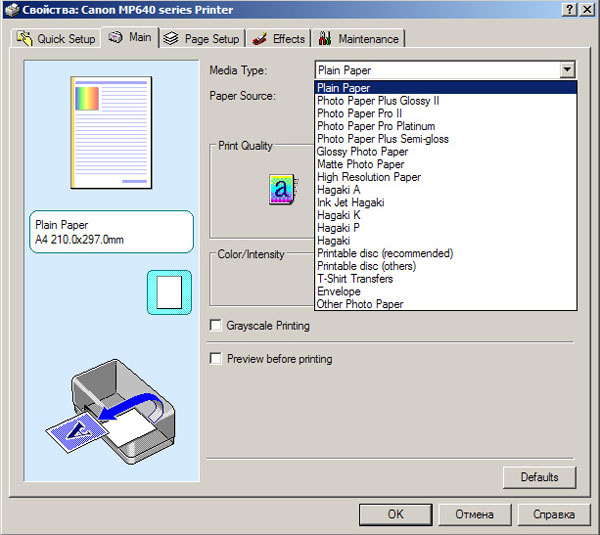Go to the Effects tab
This screenshot has height=535, width=600.
[x=278, y=39]
